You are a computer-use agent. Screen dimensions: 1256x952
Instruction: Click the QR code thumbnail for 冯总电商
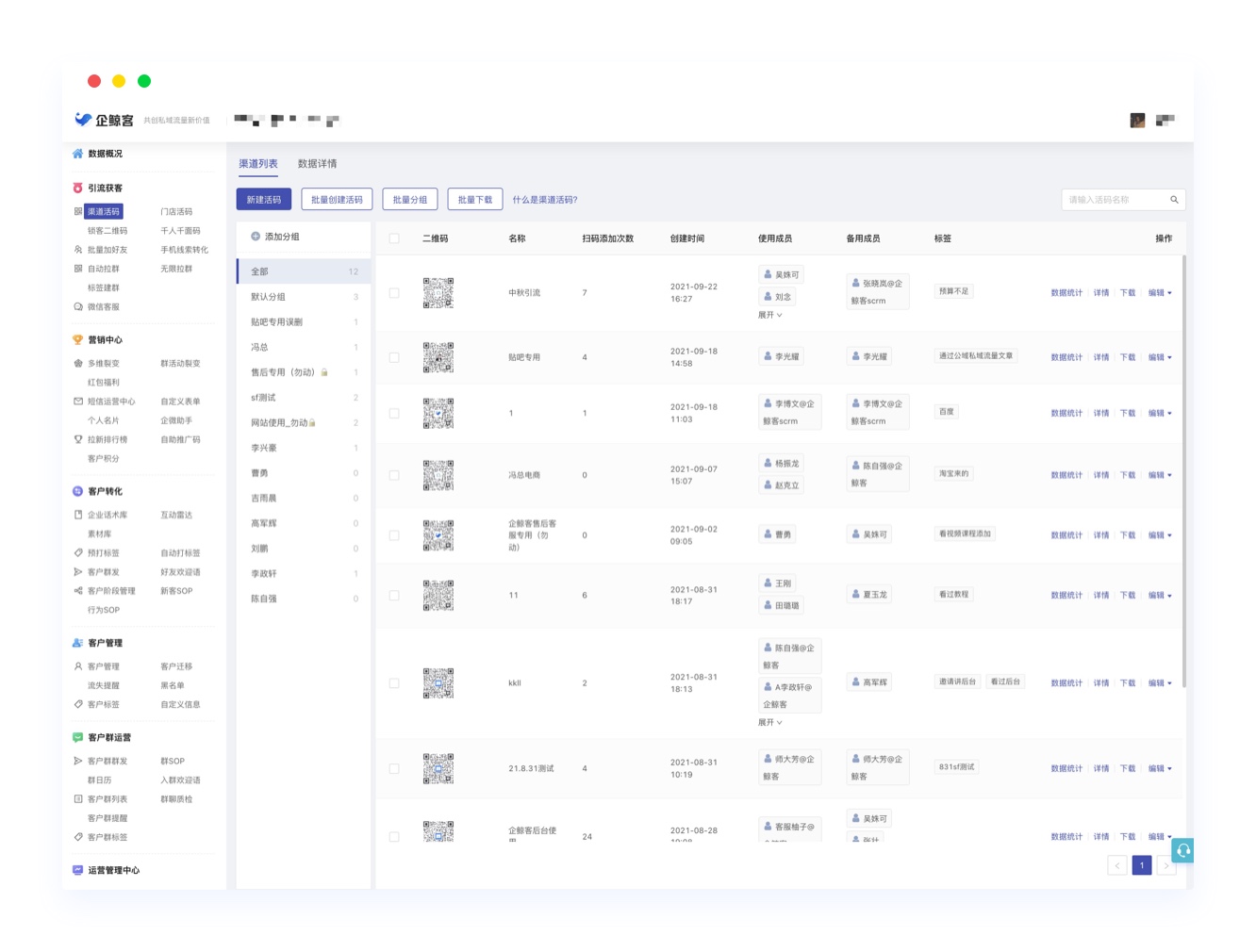(438, 475)
